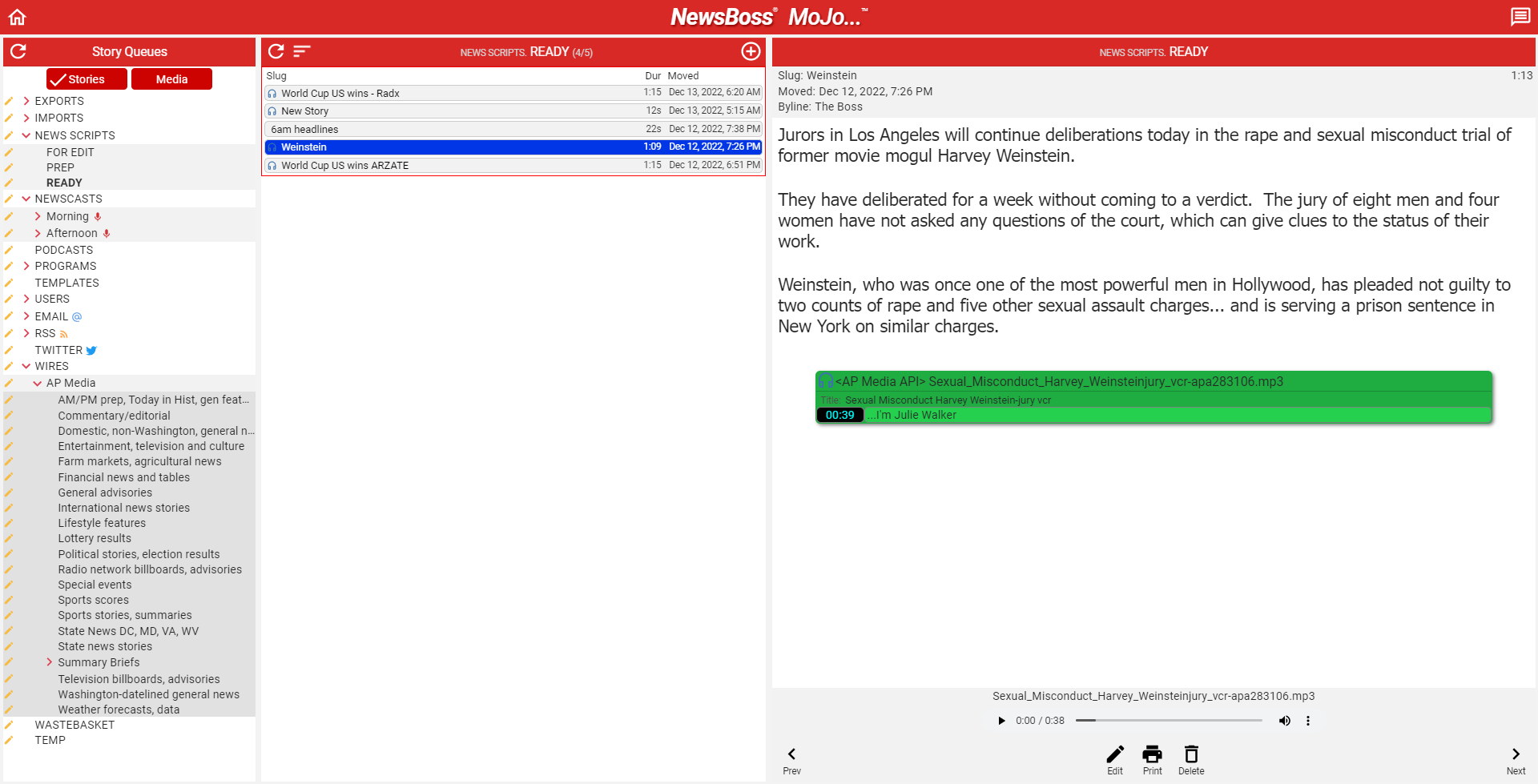Delete the current story
Image resolution: width=1538 pixels, height=784 pixels.
click(x=1191, y=759)
